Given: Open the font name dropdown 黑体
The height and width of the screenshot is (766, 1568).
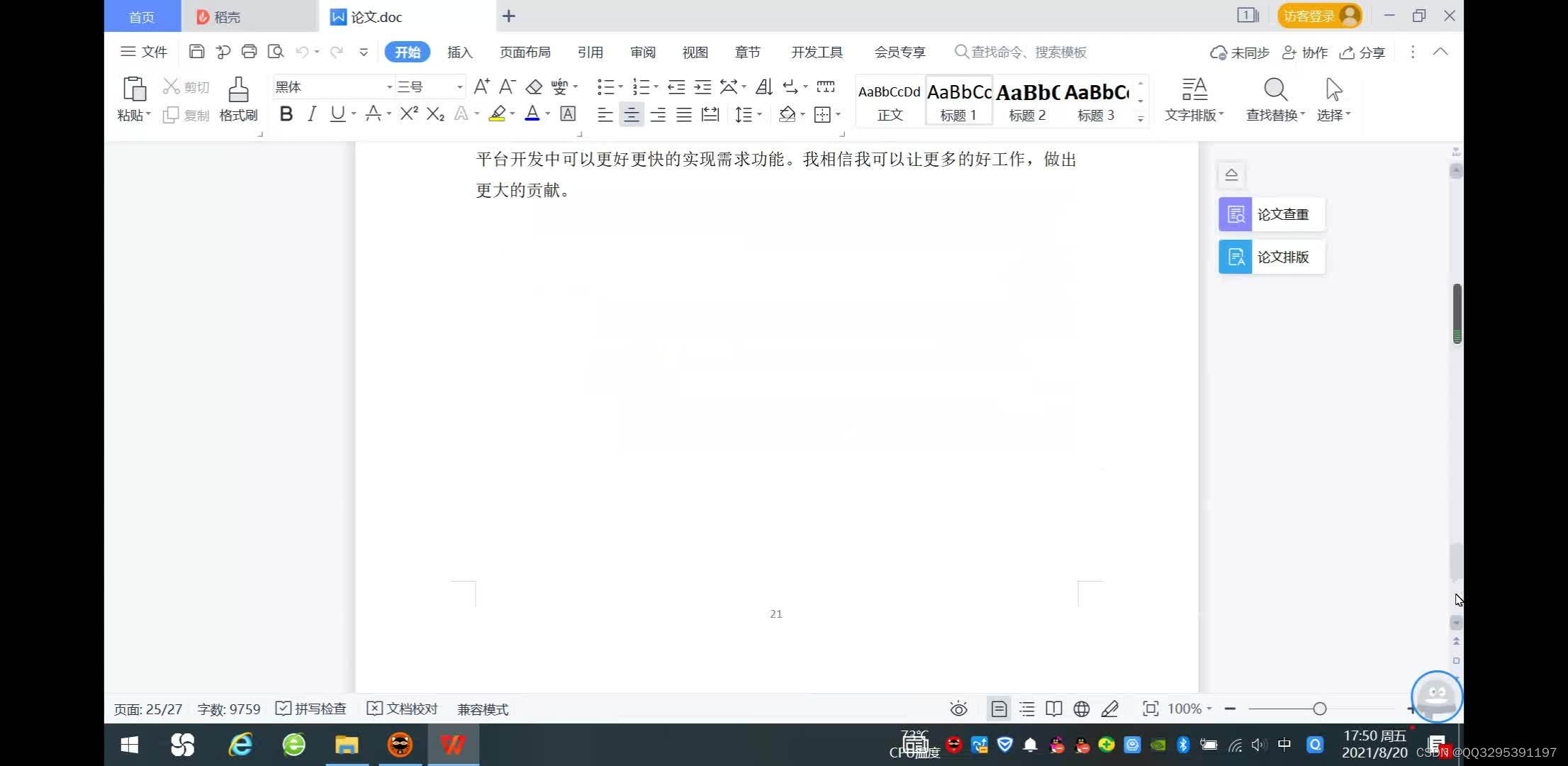Looking at the screenshot, I should pos(390,87).
